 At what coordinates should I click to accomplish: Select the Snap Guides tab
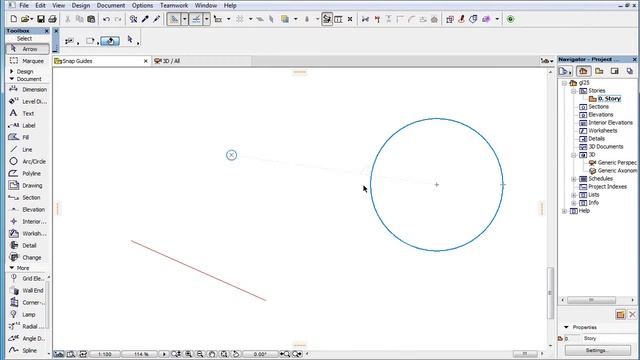(x=101, y=61)
